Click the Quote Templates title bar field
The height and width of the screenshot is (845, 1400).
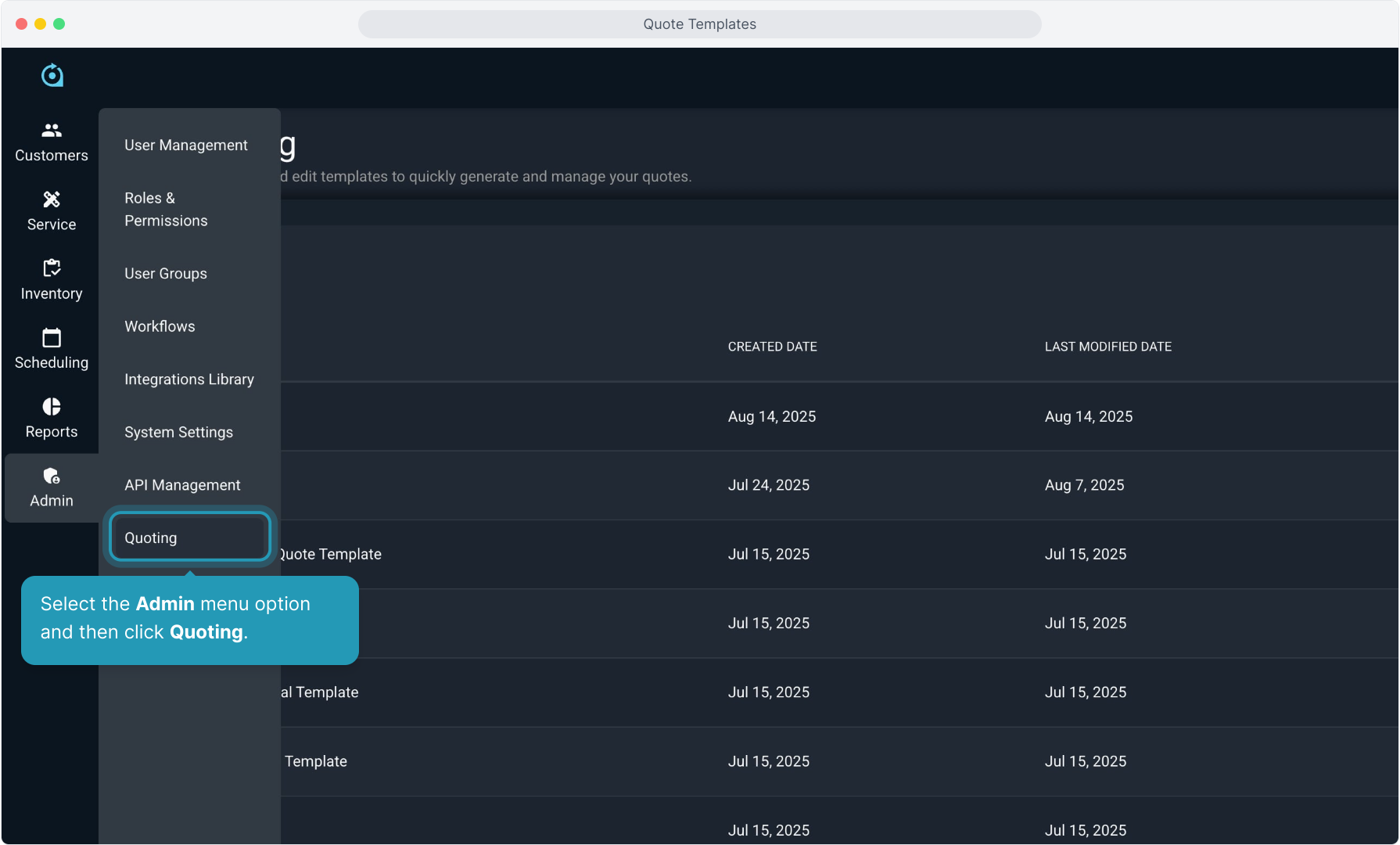[x=699, y=24]
